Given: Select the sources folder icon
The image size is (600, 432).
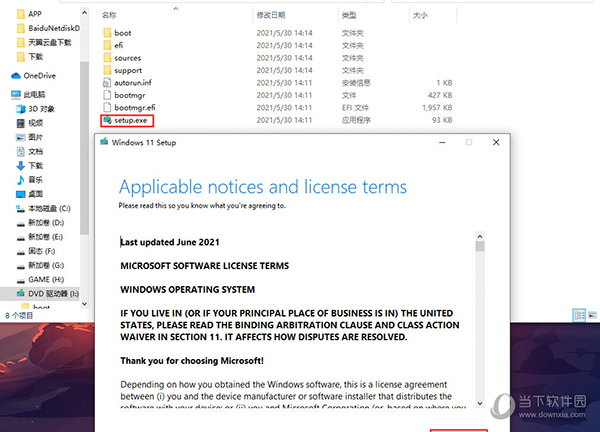Looking at the screenshot, I should click(x=107, y=58).
